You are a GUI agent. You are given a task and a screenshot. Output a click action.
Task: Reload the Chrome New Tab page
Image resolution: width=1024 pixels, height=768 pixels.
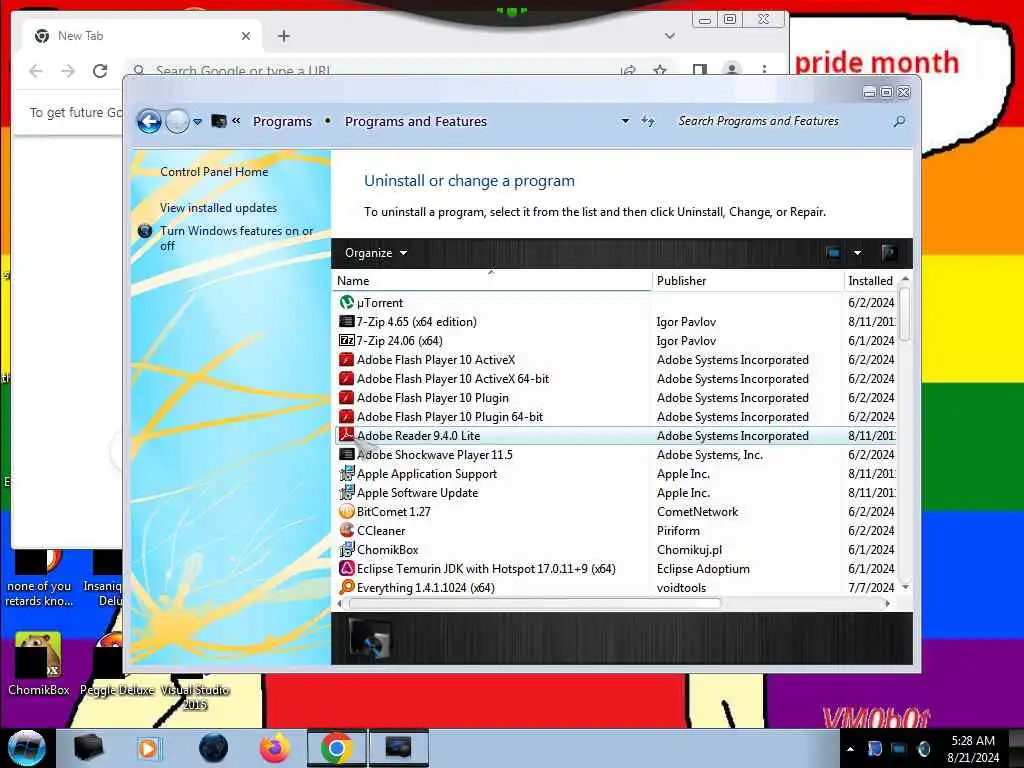[x=100, y=71]
